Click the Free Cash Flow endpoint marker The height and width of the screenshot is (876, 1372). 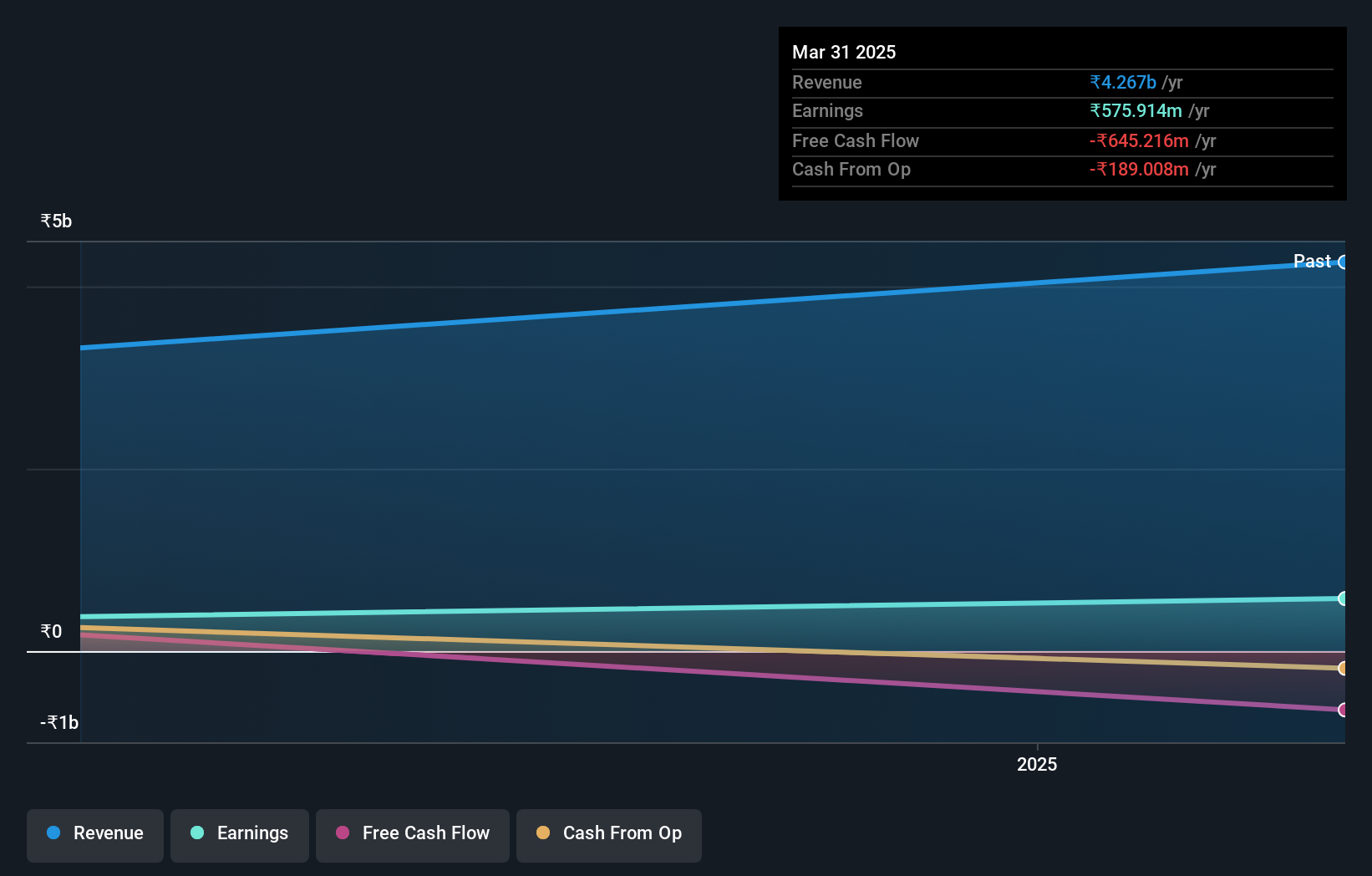(x=1344, y=710)
